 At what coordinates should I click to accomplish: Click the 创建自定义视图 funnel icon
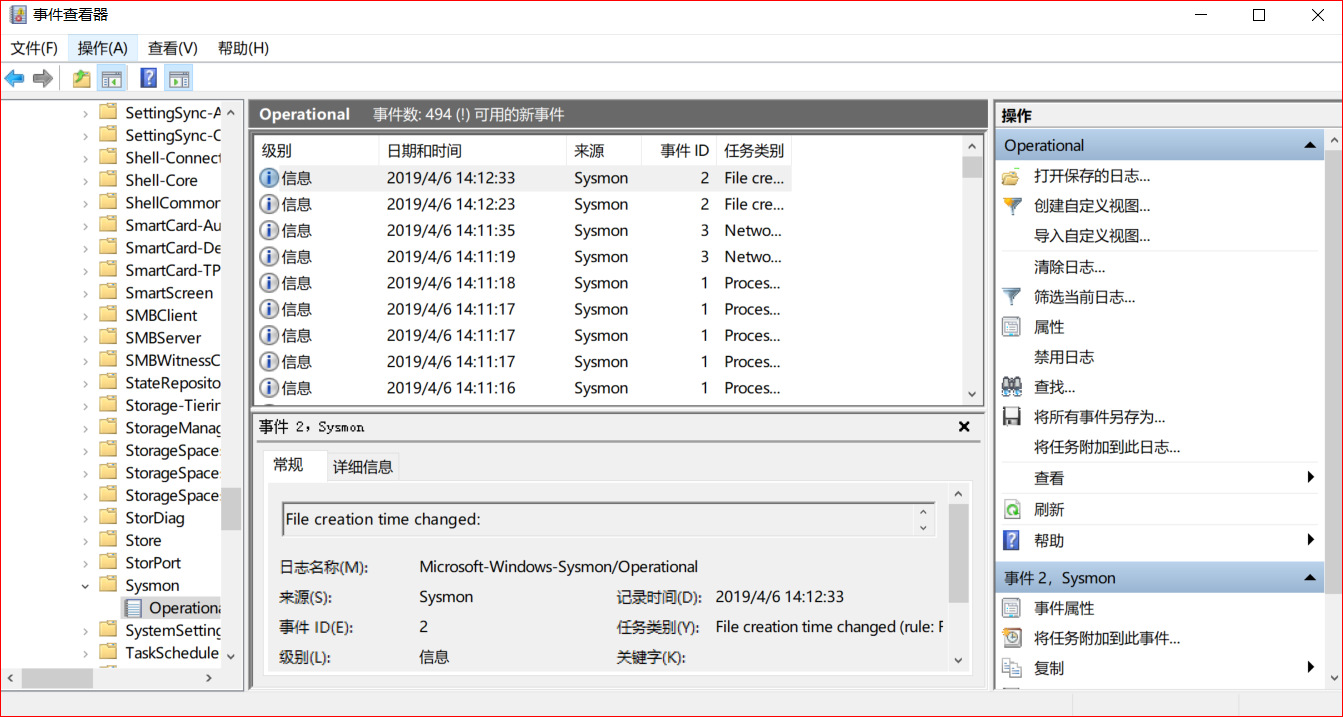1012,206
